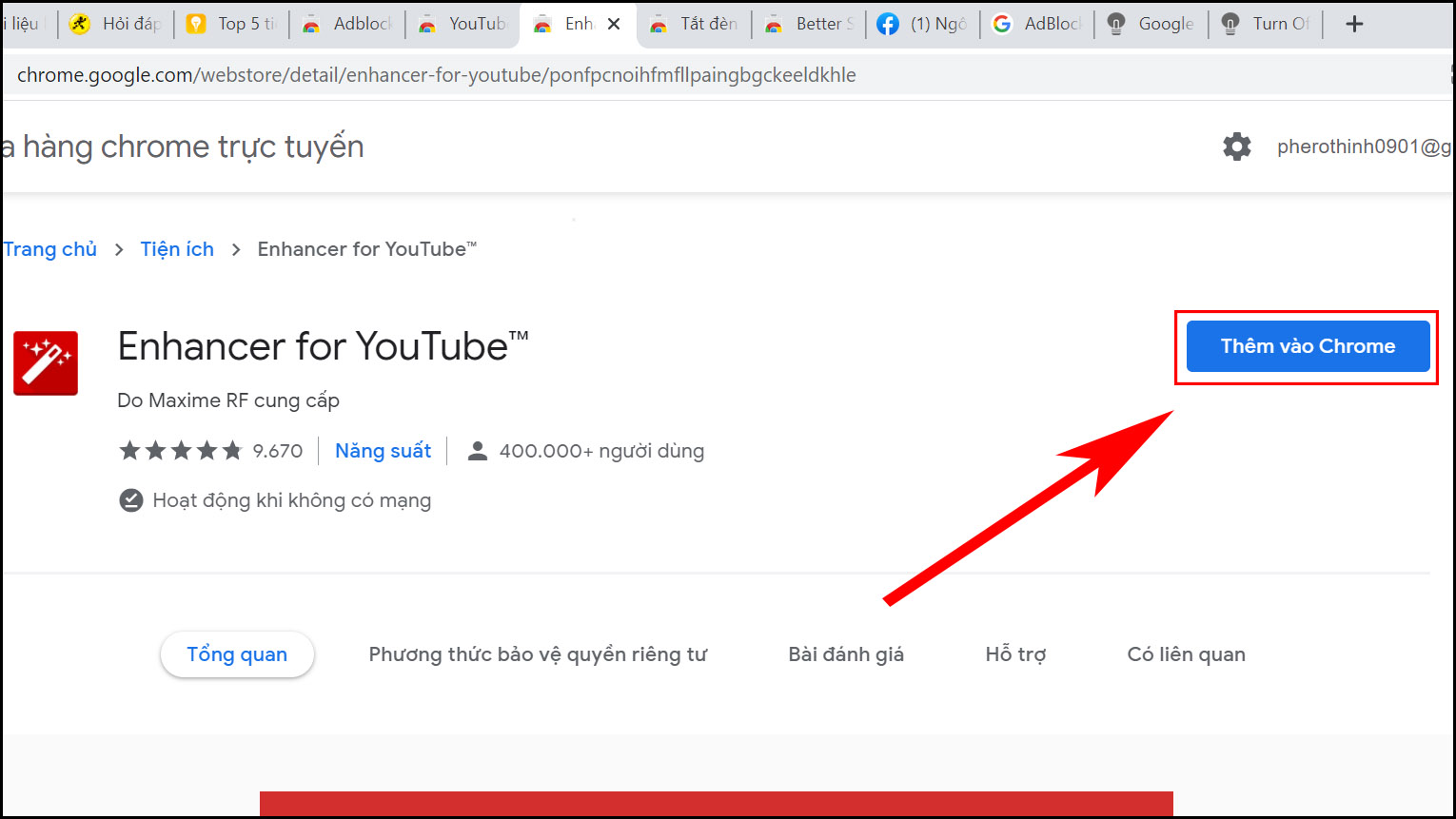The height and width of the screenshot is (819, 1456).
Task: Click the Google G icon on the AdBlock tab
Action: click(1002, 24)
